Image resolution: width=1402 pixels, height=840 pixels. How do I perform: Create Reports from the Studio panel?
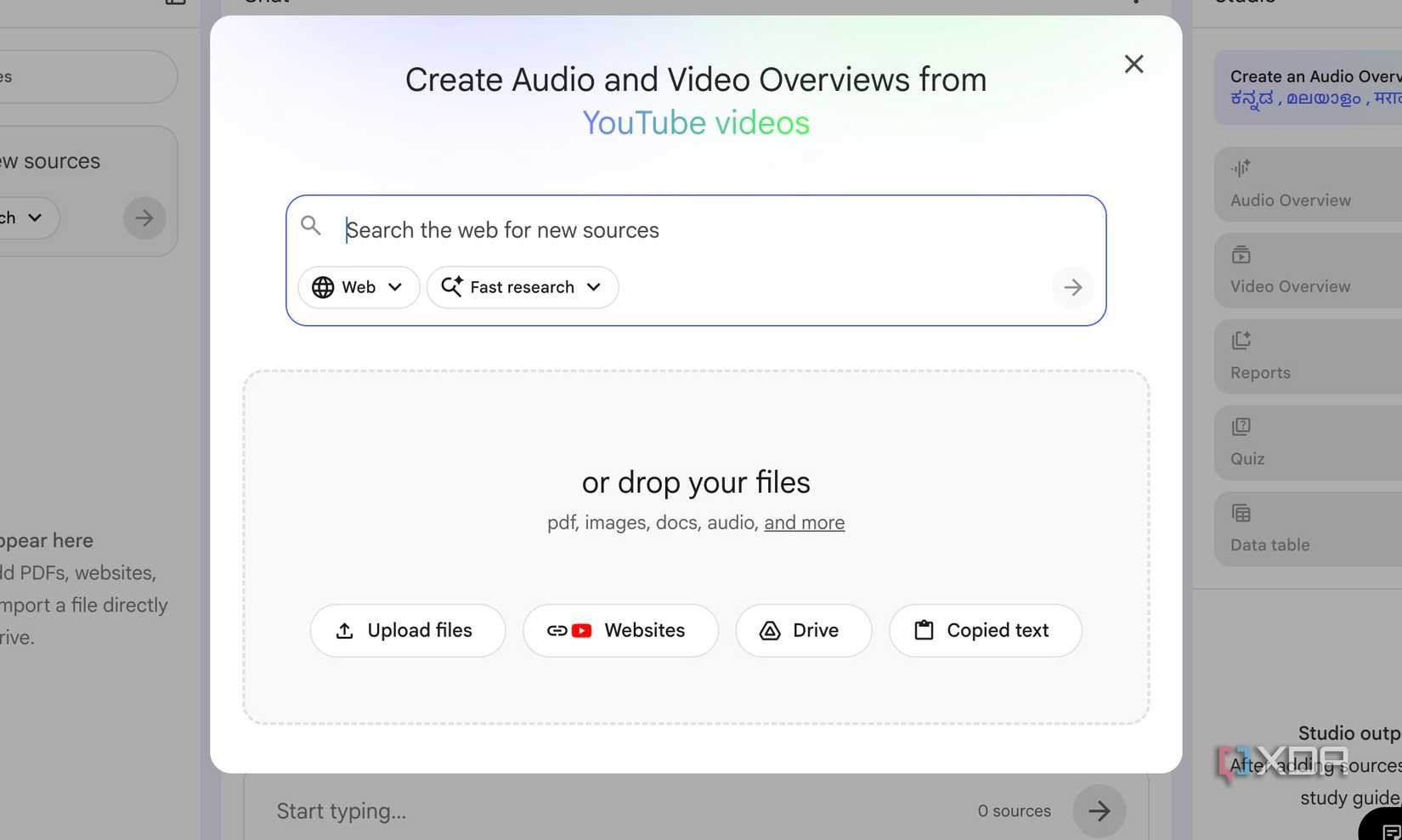click(x=1309, y=357)
